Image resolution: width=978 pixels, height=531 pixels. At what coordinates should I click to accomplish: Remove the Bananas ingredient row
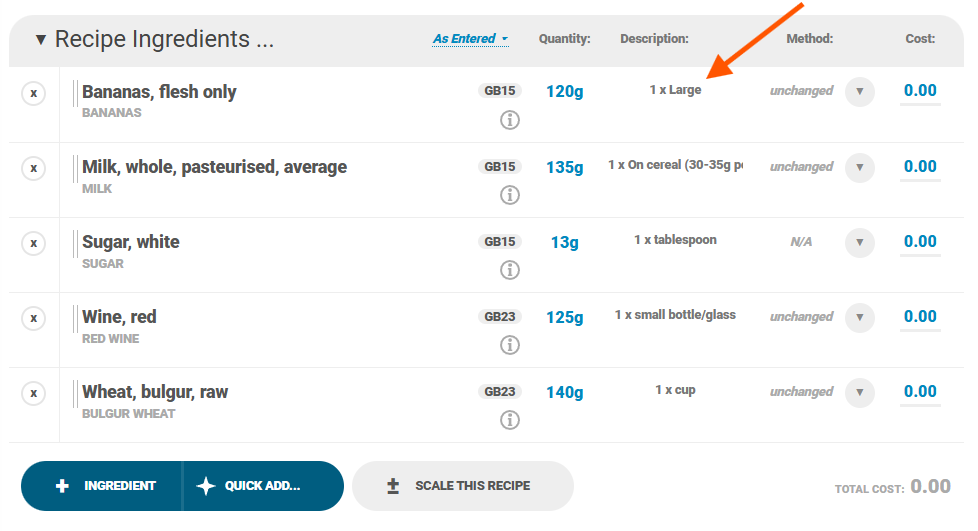[33, 93]
